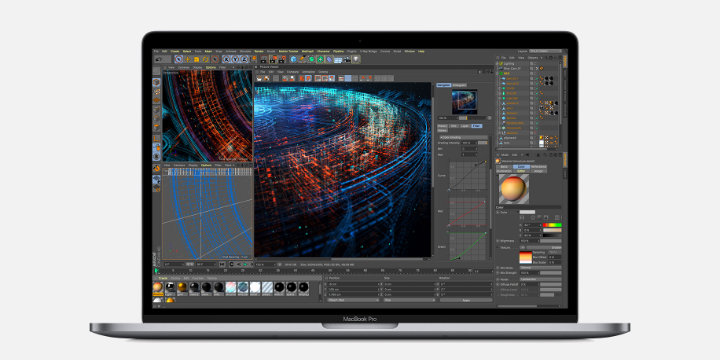Click the Light object icon

tap(356, 59)
